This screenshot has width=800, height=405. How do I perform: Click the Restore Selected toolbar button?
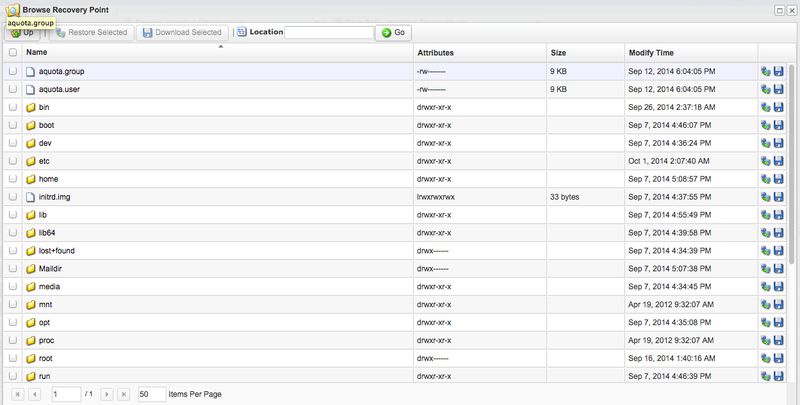91,32
